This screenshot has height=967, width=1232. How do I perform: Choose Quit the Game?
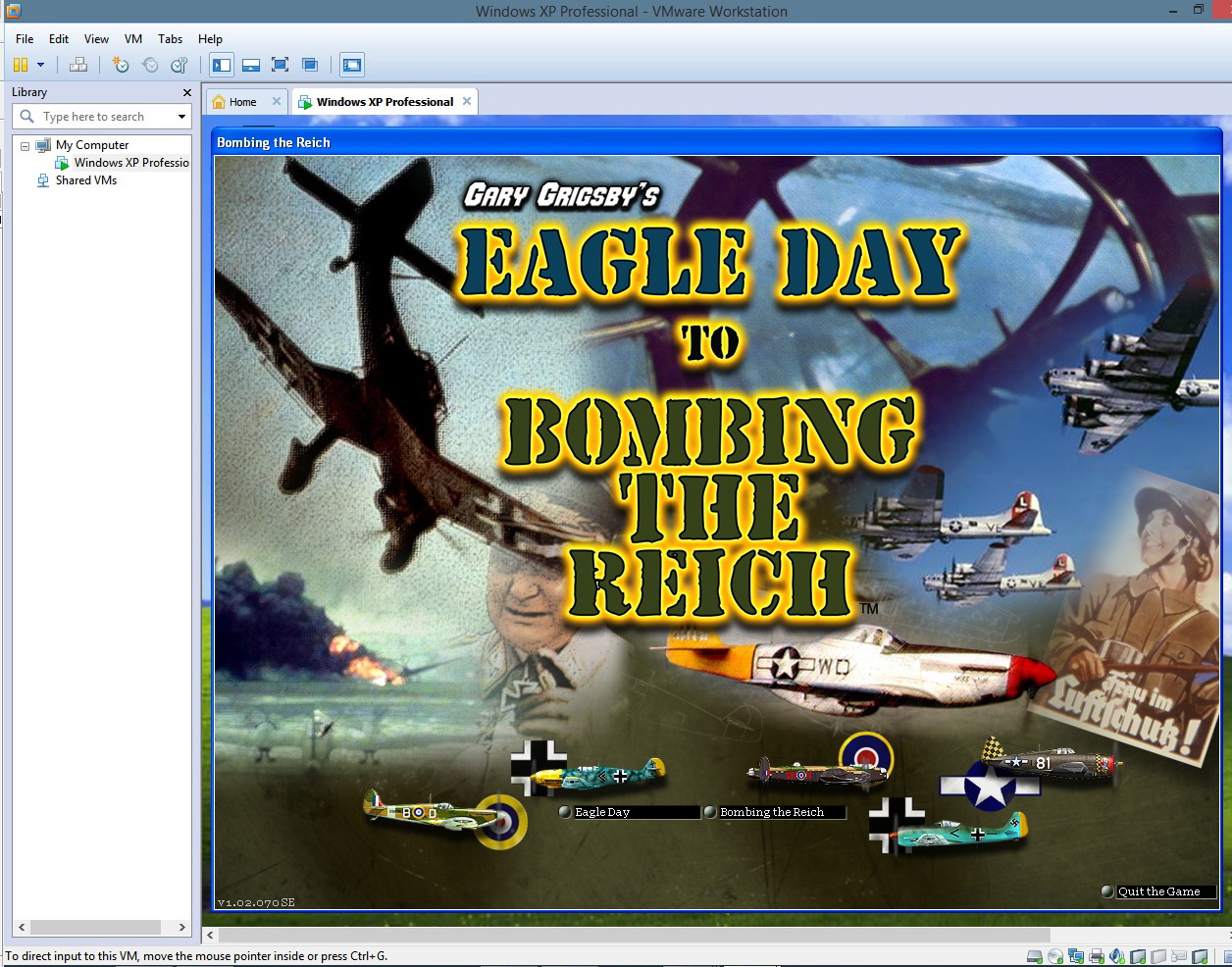[1158, 891]
